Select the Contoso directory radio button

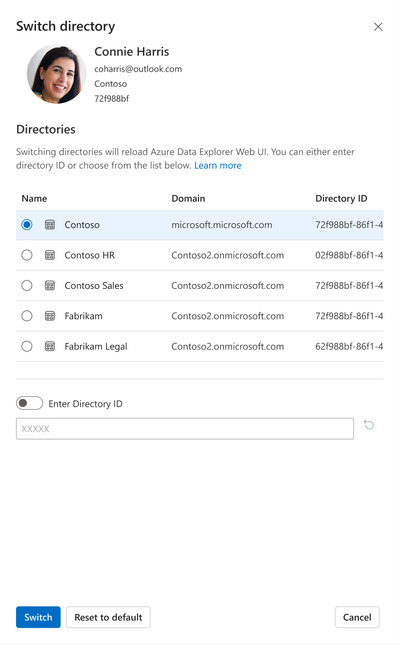click(27, 225)
